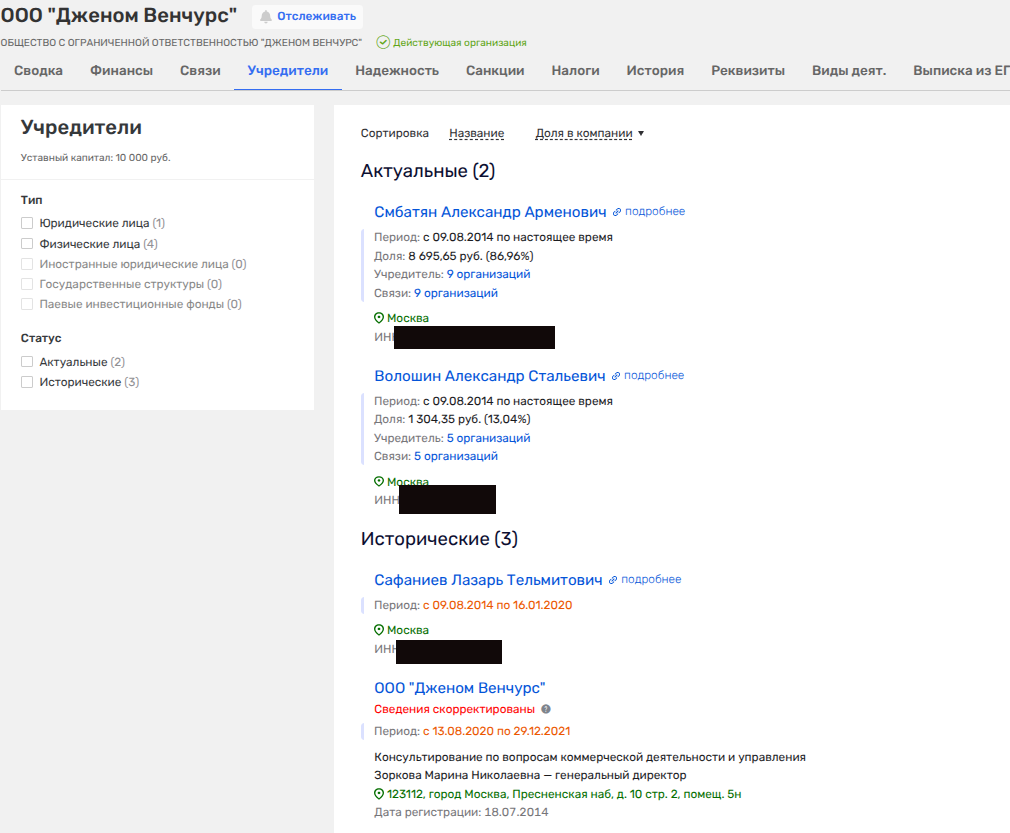Click link icon next to Сафаниев Лазарь Тельмитович
The height and width of the screenshot is (833, 1010).
click(613, 580)
